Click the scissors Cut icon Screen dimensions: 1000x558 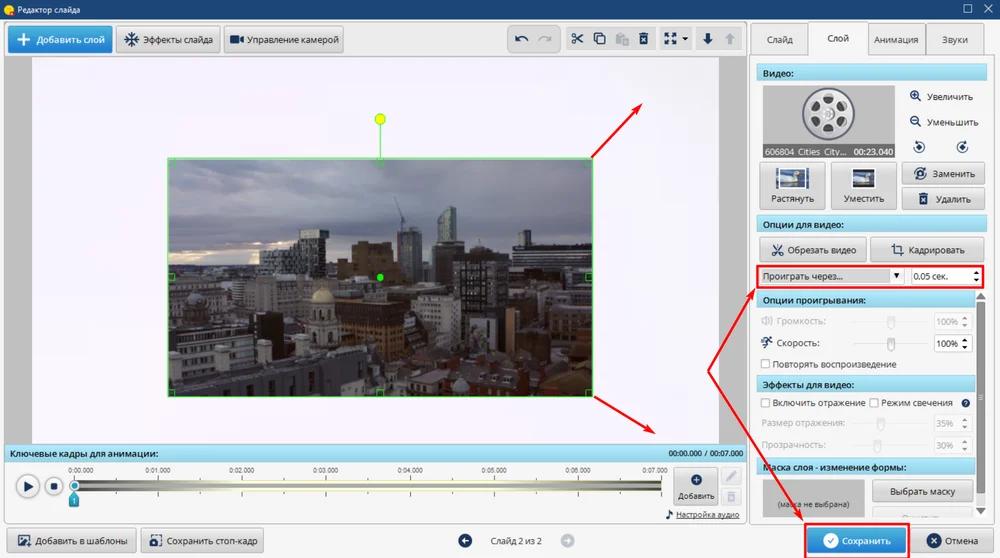(x=576, y=40)
